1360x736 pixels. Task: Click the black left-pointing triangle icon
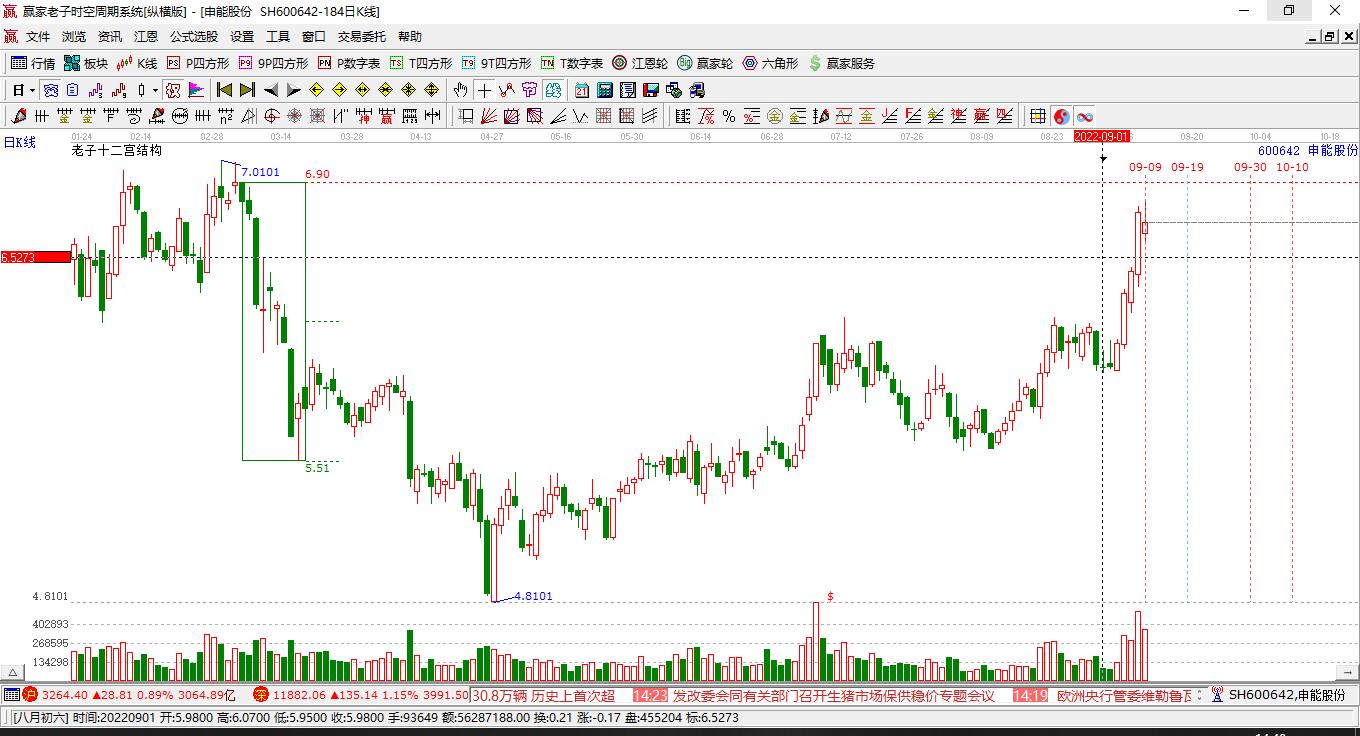tap(270, 90)
